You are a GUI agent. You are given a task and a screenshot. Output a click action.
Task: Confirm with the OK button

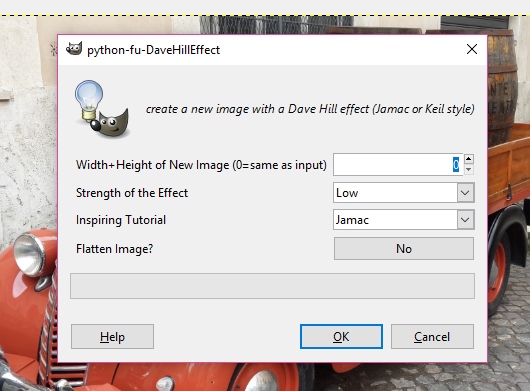pos(341,337)
